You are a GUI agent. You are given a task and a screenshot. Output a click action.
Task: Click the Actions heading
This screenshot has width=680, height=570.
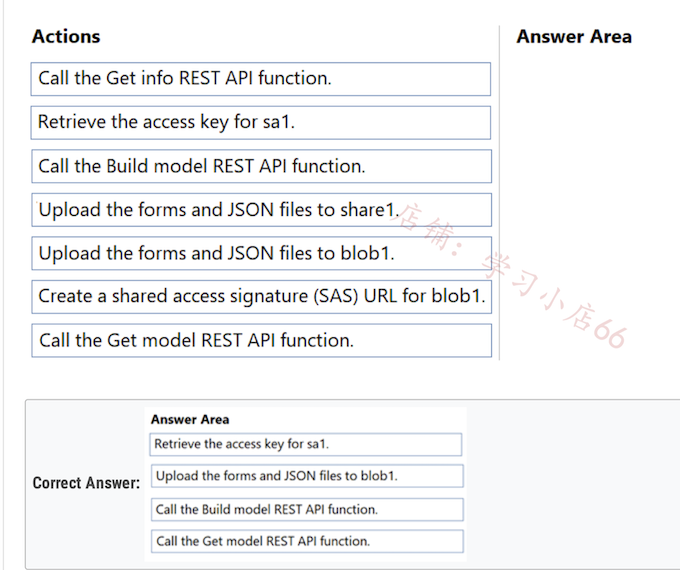tap(66, 36)
